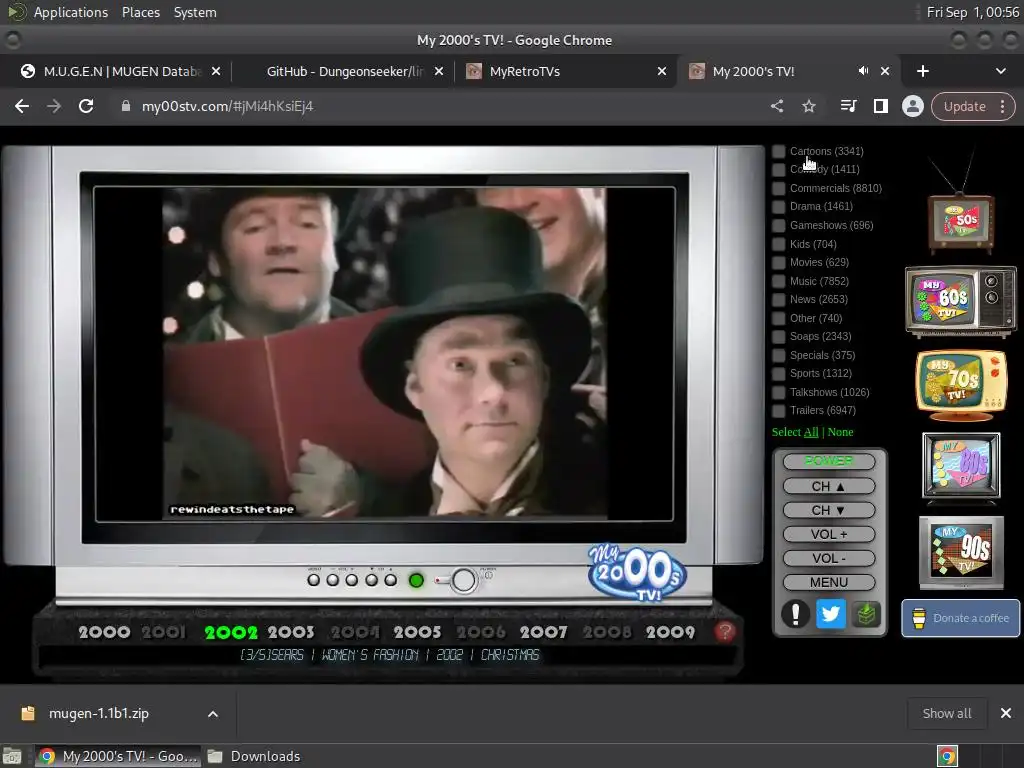Click Show all downloads button

(946, 714)
